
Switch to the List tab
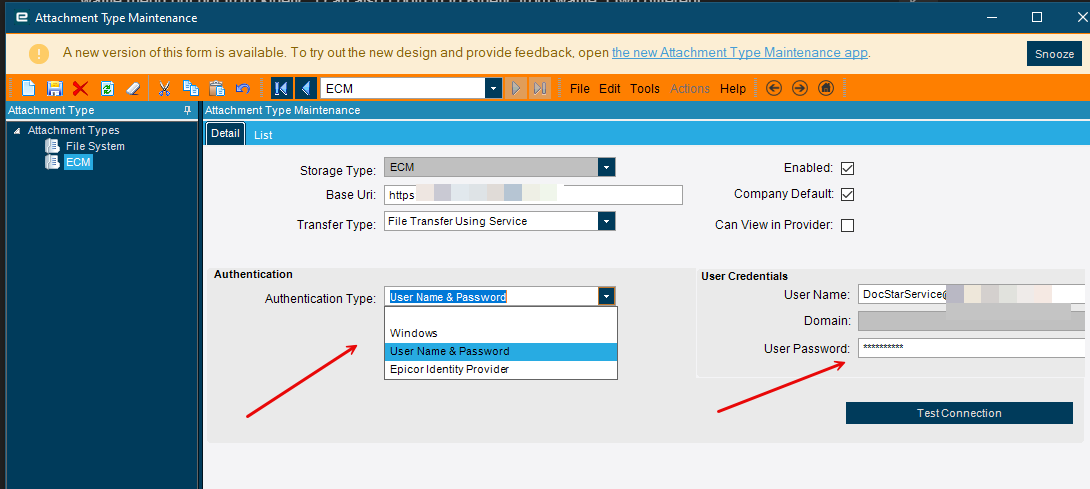click(x=263, y=135)
